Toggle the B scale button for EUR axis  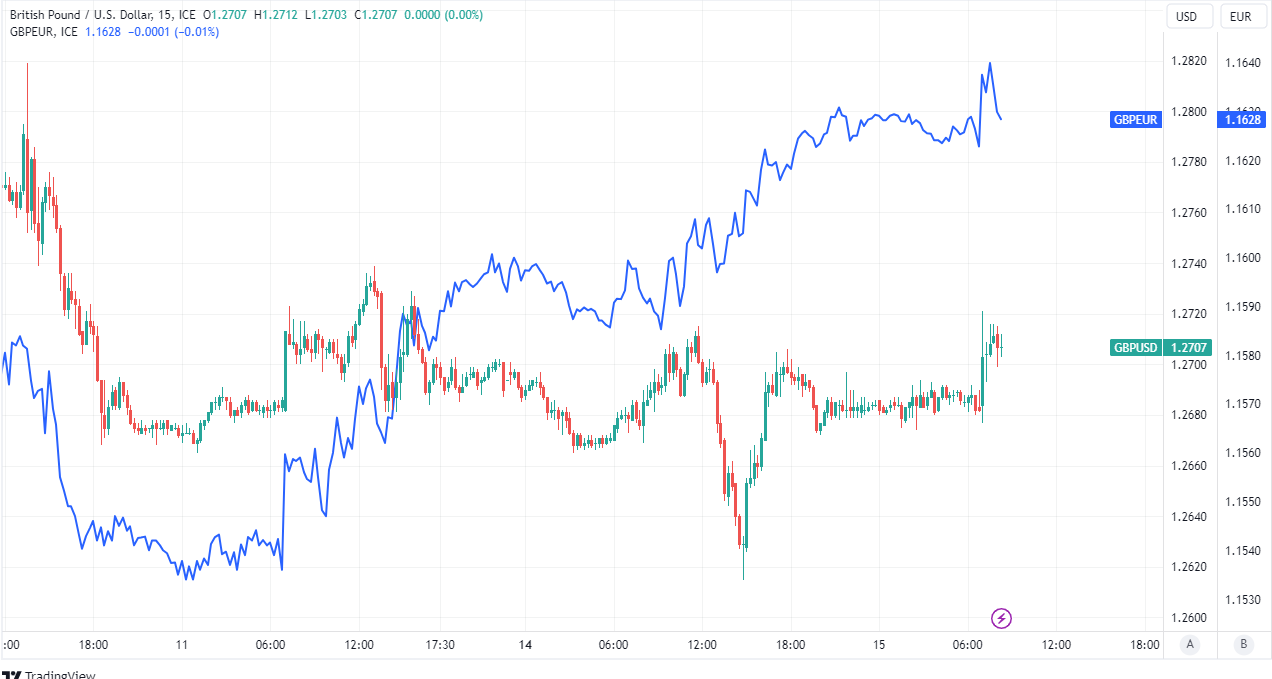[1243, 644]
